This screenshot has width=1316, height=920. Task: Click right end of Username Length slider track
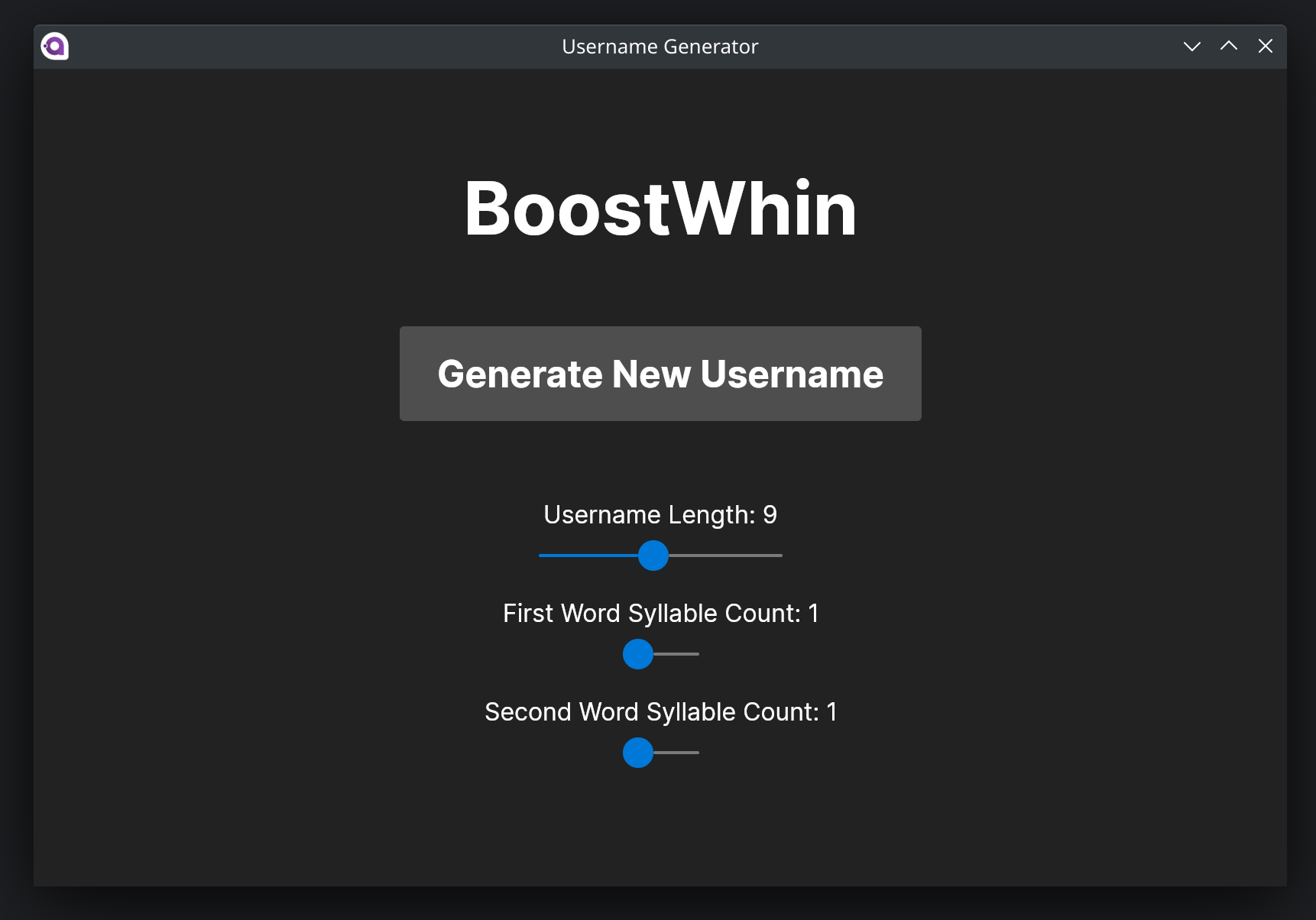click(778, 556)
